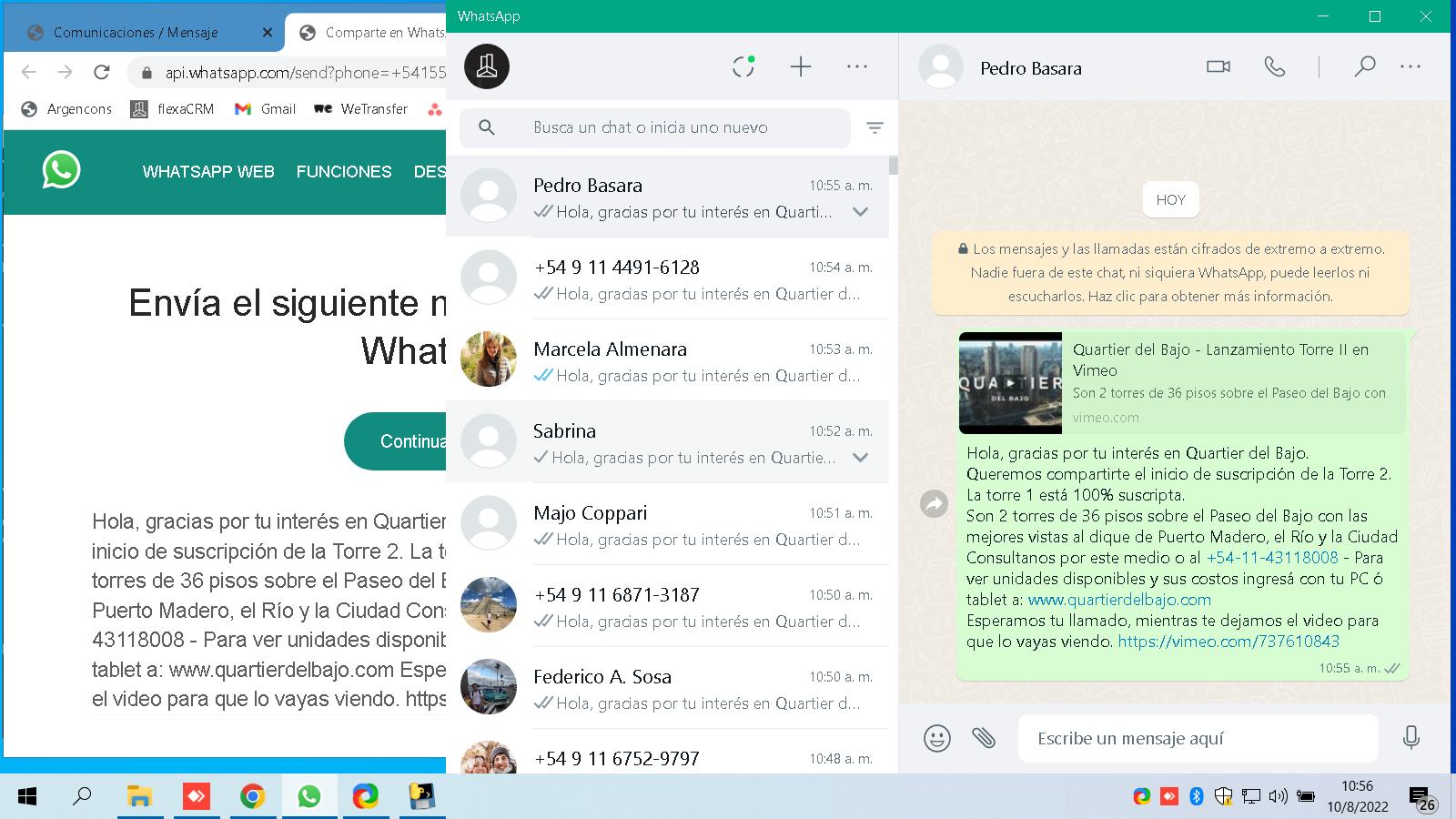Viewport: 1456px width, 819px height.
Task: Open the Gmail bookmark
Action: click(265, 109)
